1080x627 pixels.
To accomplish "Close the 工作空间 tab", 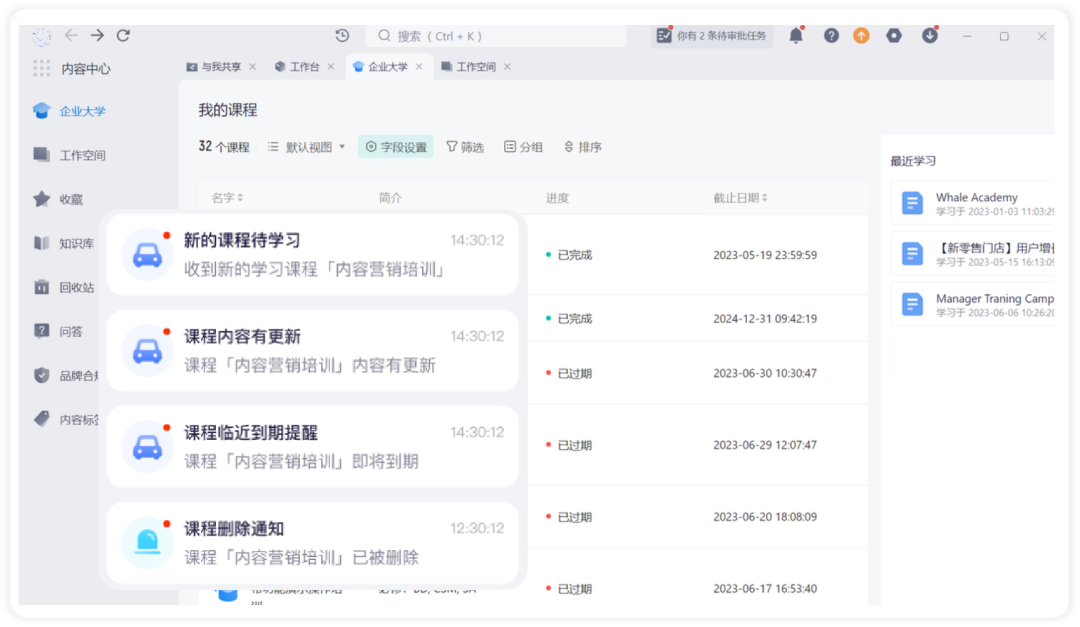I will [x=508, y=67].
